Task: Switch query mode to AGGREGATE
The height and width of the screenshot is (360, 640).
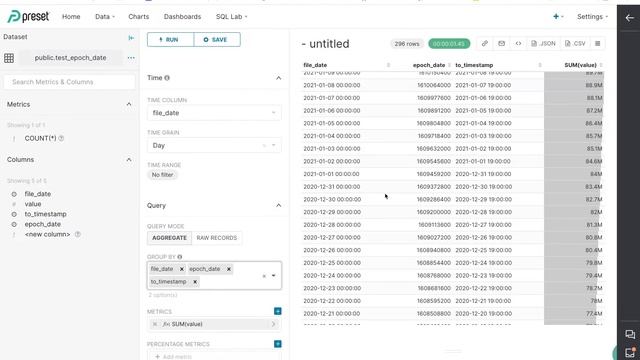Action: [169, 238]
